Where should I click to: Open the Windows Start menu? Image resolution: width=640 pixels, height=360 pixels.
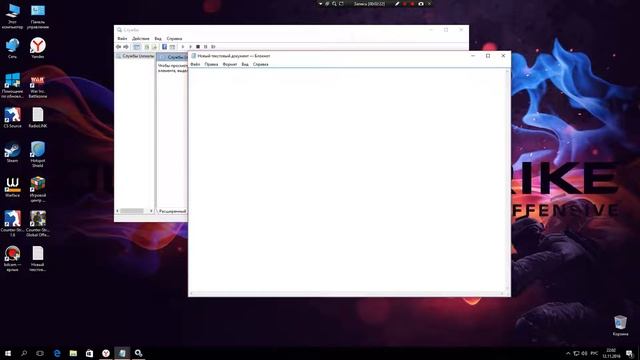[x=8, y=353]
